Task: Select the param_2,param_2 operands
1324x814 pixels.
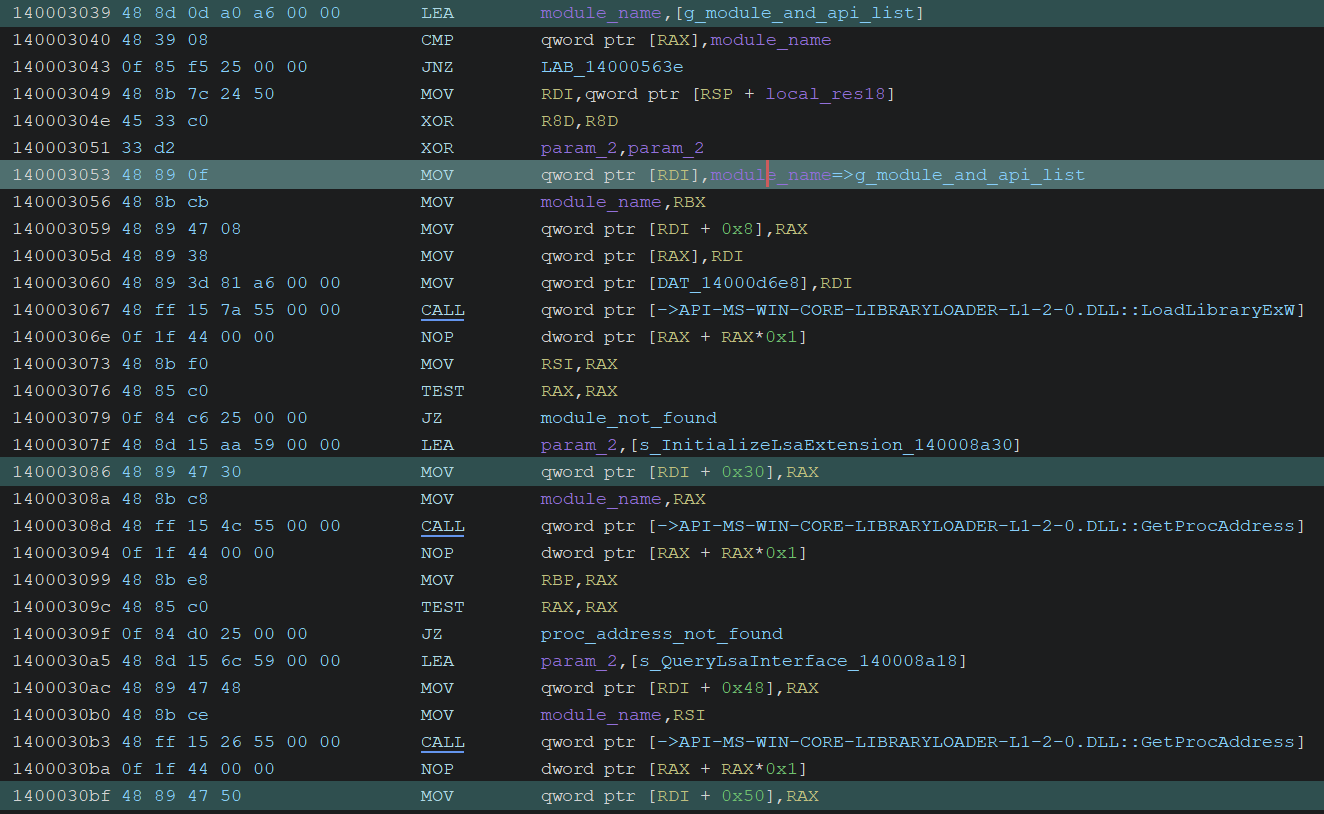Action: point(623,148)
